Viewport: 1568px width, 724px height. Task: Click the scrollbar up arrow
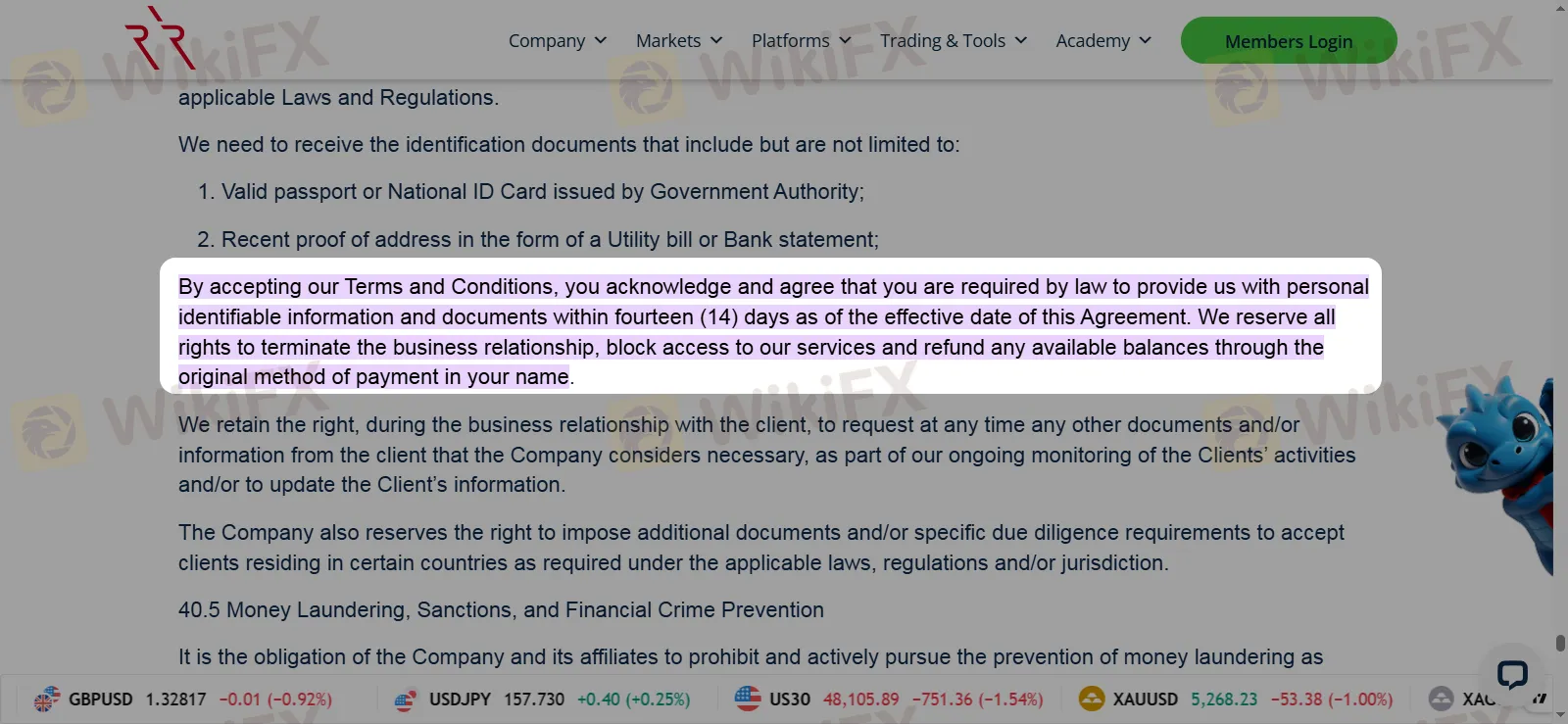click(x=1560, y=8)
